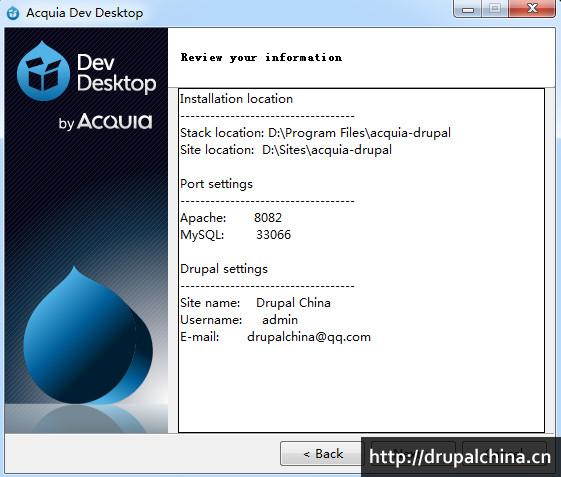The image size is (561, 477).
Task: Click the 'by Acquia' logo text
Action: [x=106, y=122]
